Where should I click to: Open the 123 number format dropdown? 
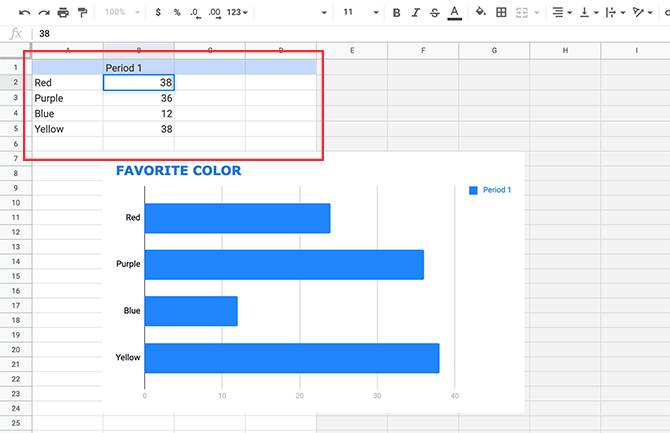[238, 12]
